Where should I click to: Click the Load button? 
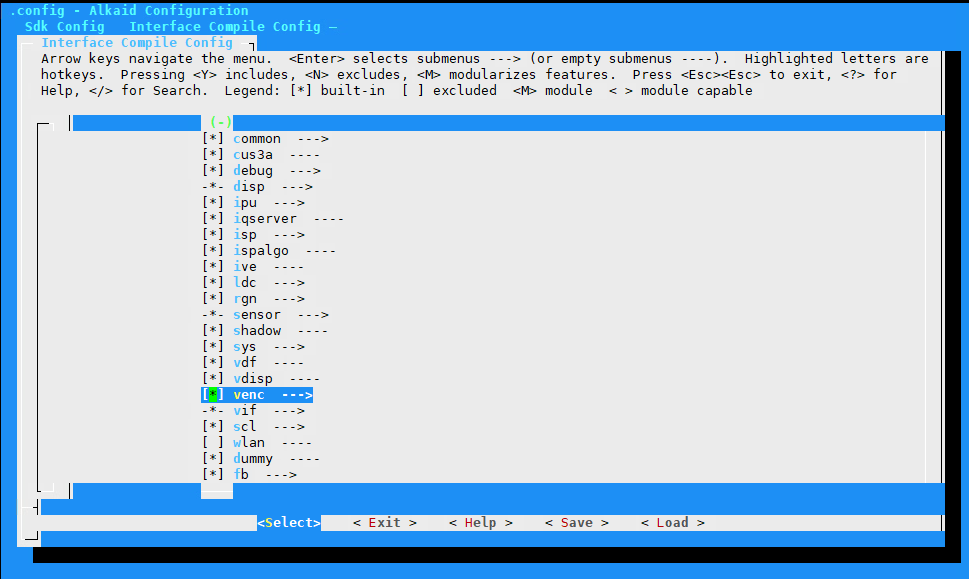(673, 523)
